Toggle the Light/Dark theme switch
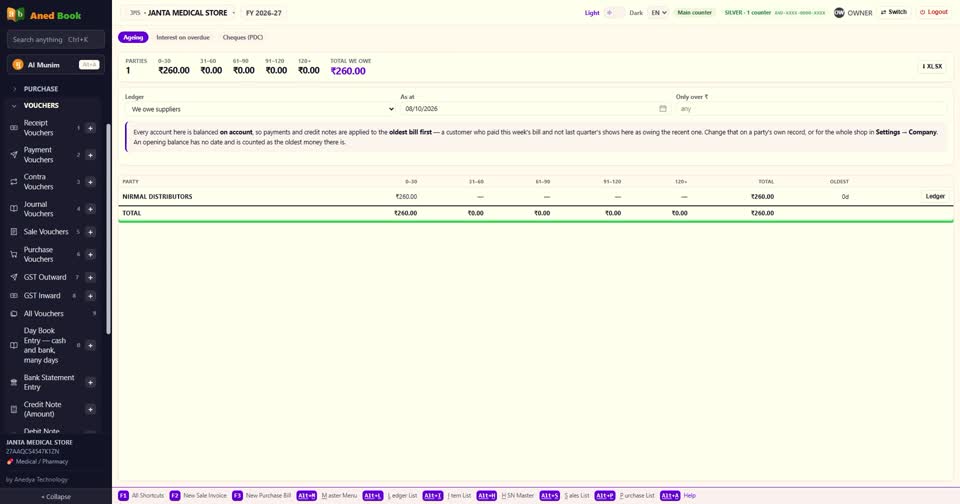This screenshot has width=960, height=504. coord(614,12)
